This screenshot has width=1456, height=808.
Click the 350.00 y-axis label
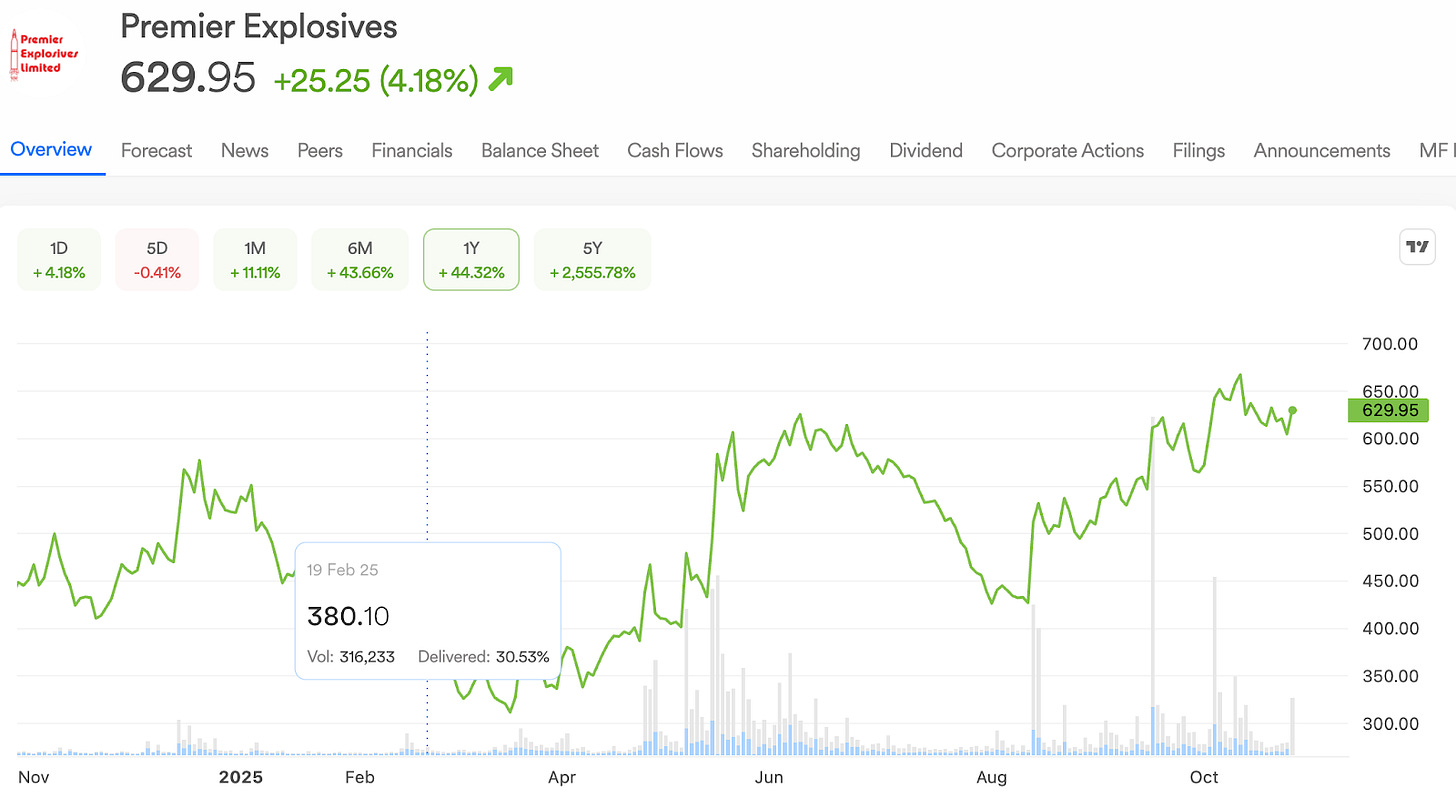pyautogui.click(x=1390, y=676)
